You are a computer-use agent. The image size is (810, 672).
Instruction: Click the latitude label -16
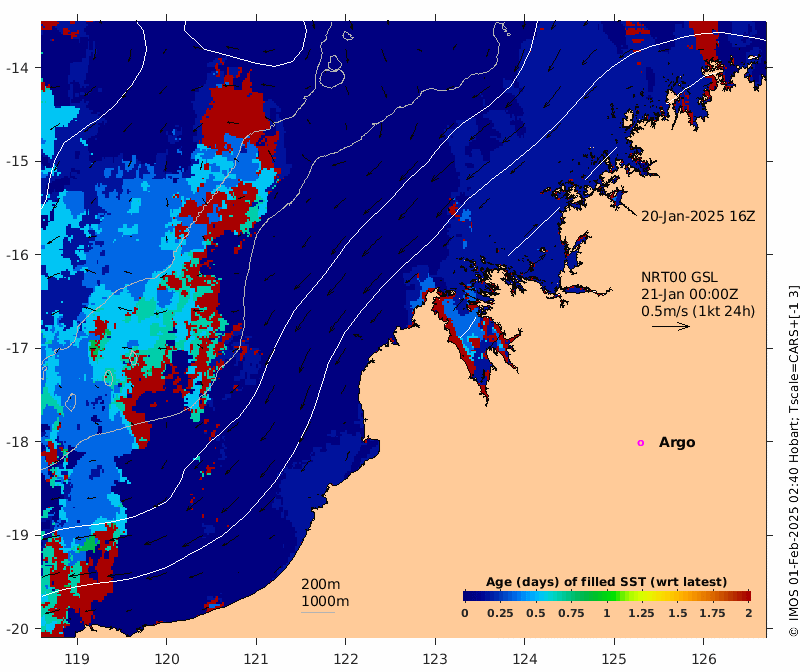click(x=17, y=255)
